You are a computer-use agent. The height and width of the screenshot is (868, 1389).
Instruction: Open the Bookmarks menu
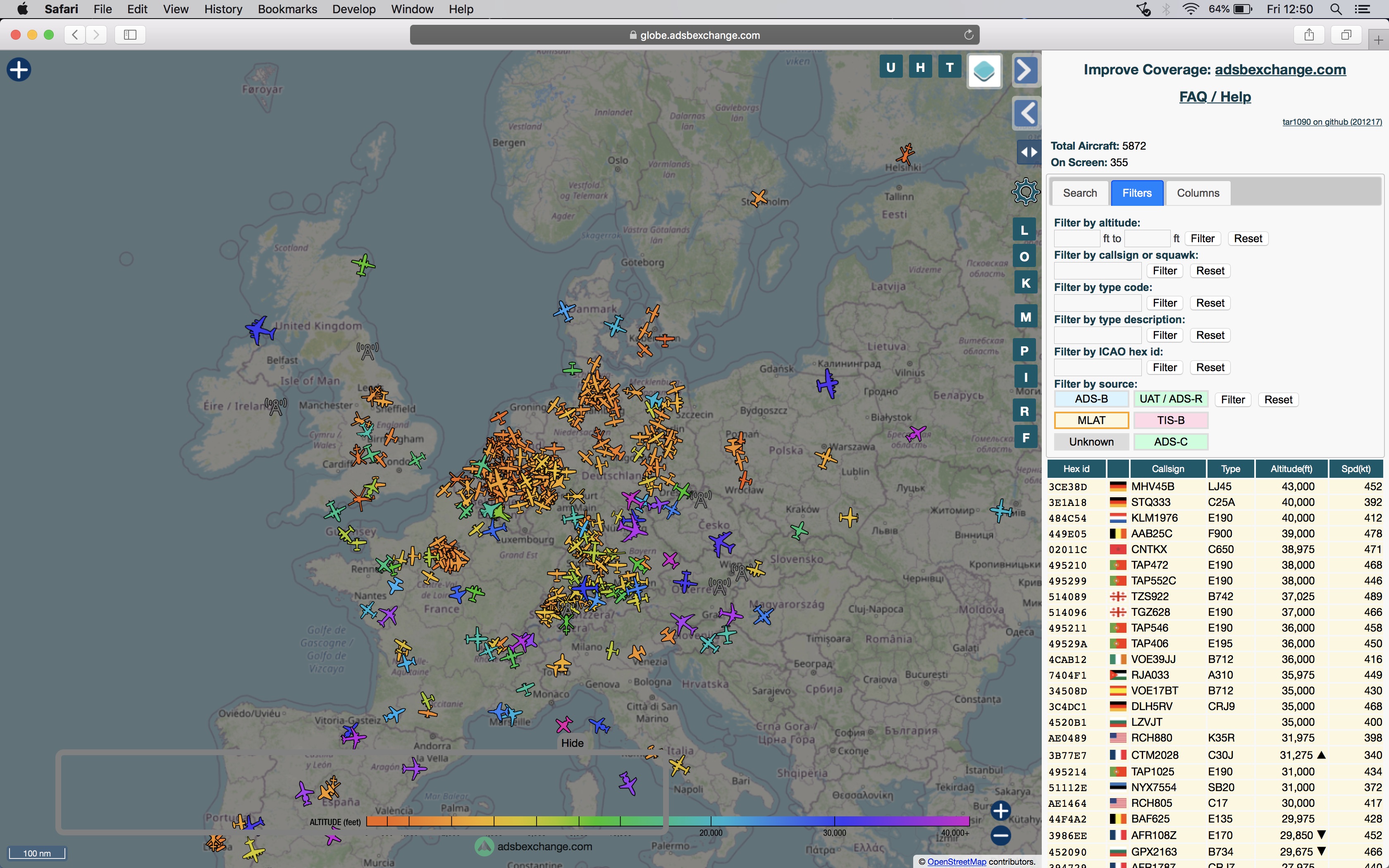[287, 9]
